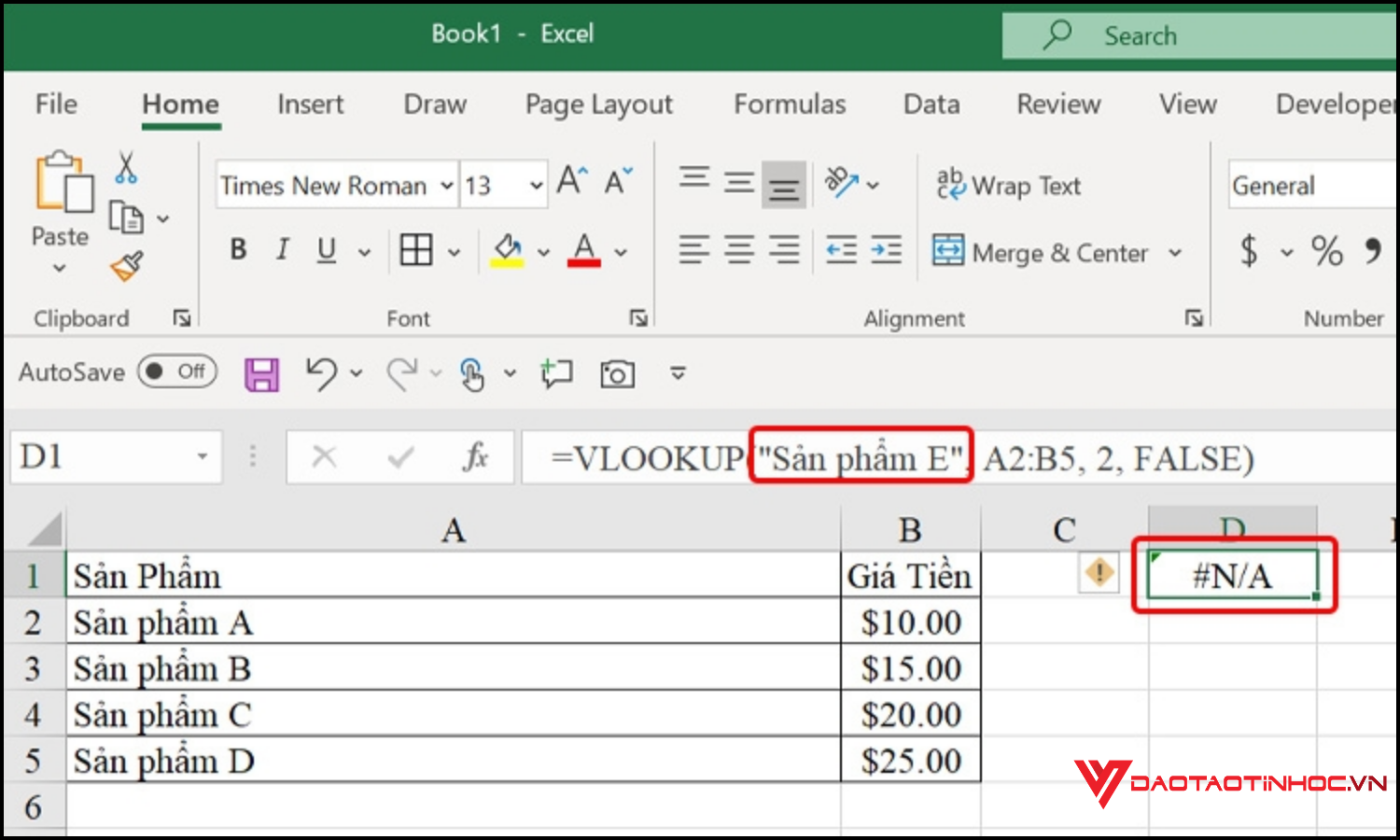Switch to the Insert tab
Image resolution: width=1400 pixels, height=840 pixels.
tap(310, 104)
